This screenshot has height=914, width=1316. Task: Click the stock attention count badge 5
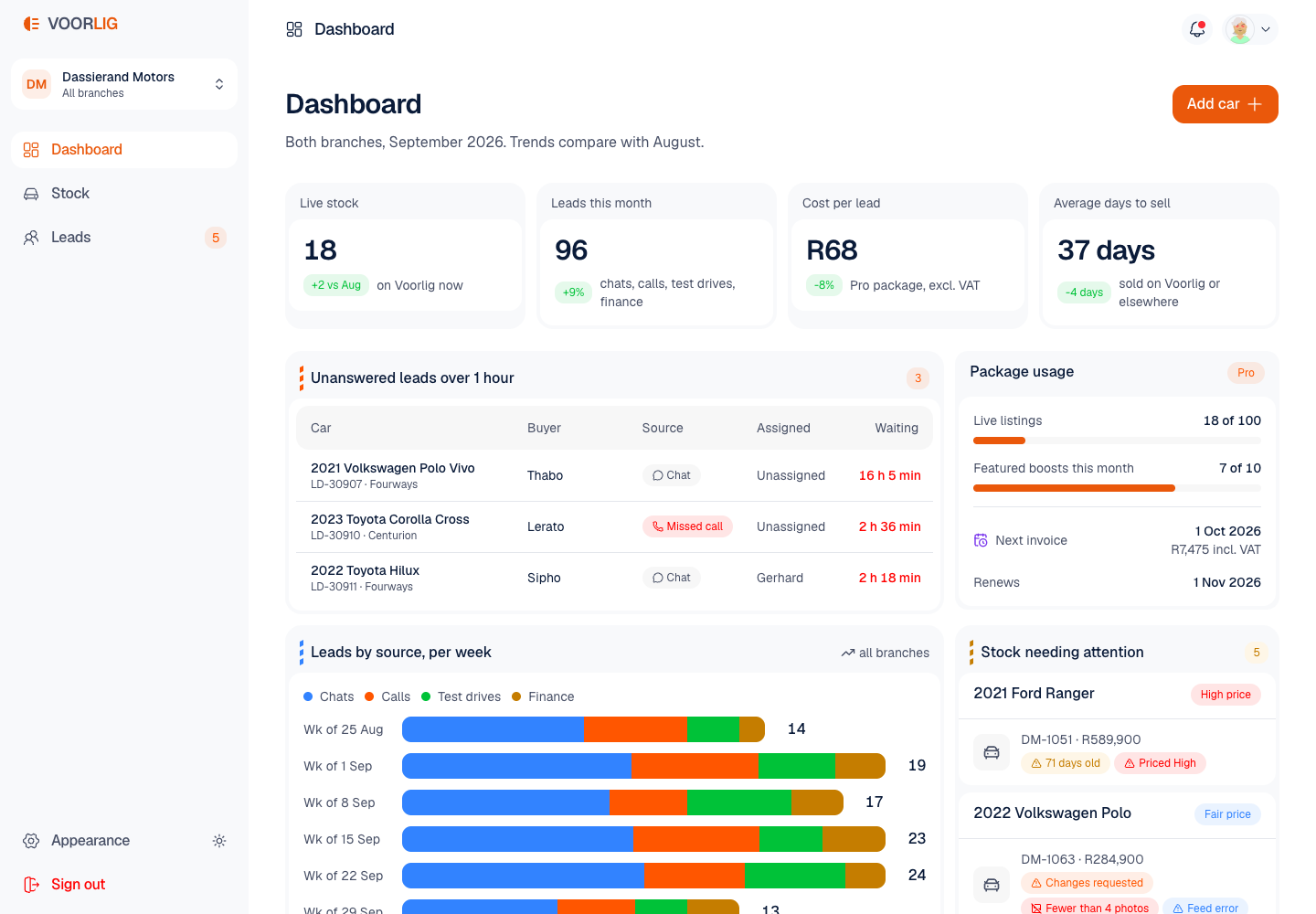click(1257, 653)
